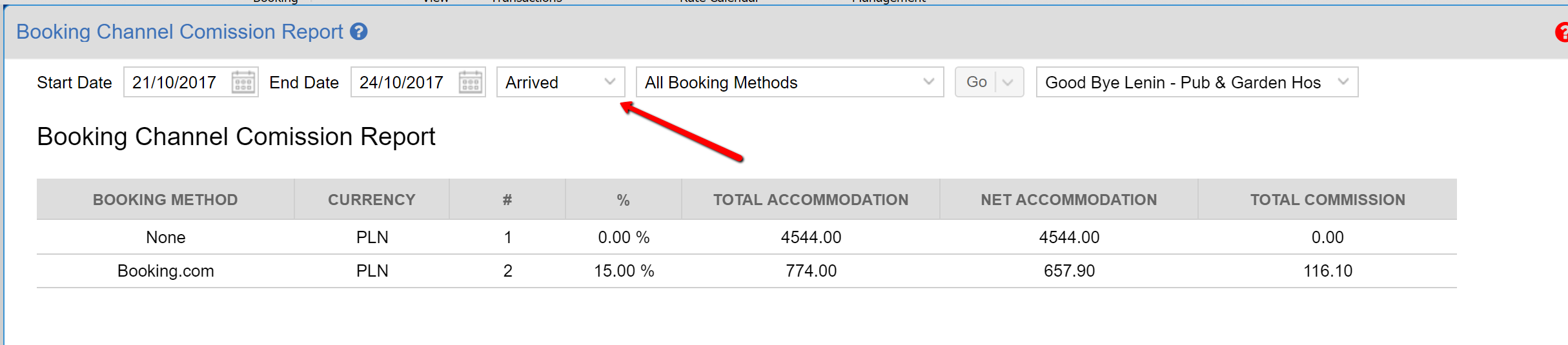This screenshot has height=345, width=1568.
Task: Open the Arrived status dropdown
Action: coord(560,83)
